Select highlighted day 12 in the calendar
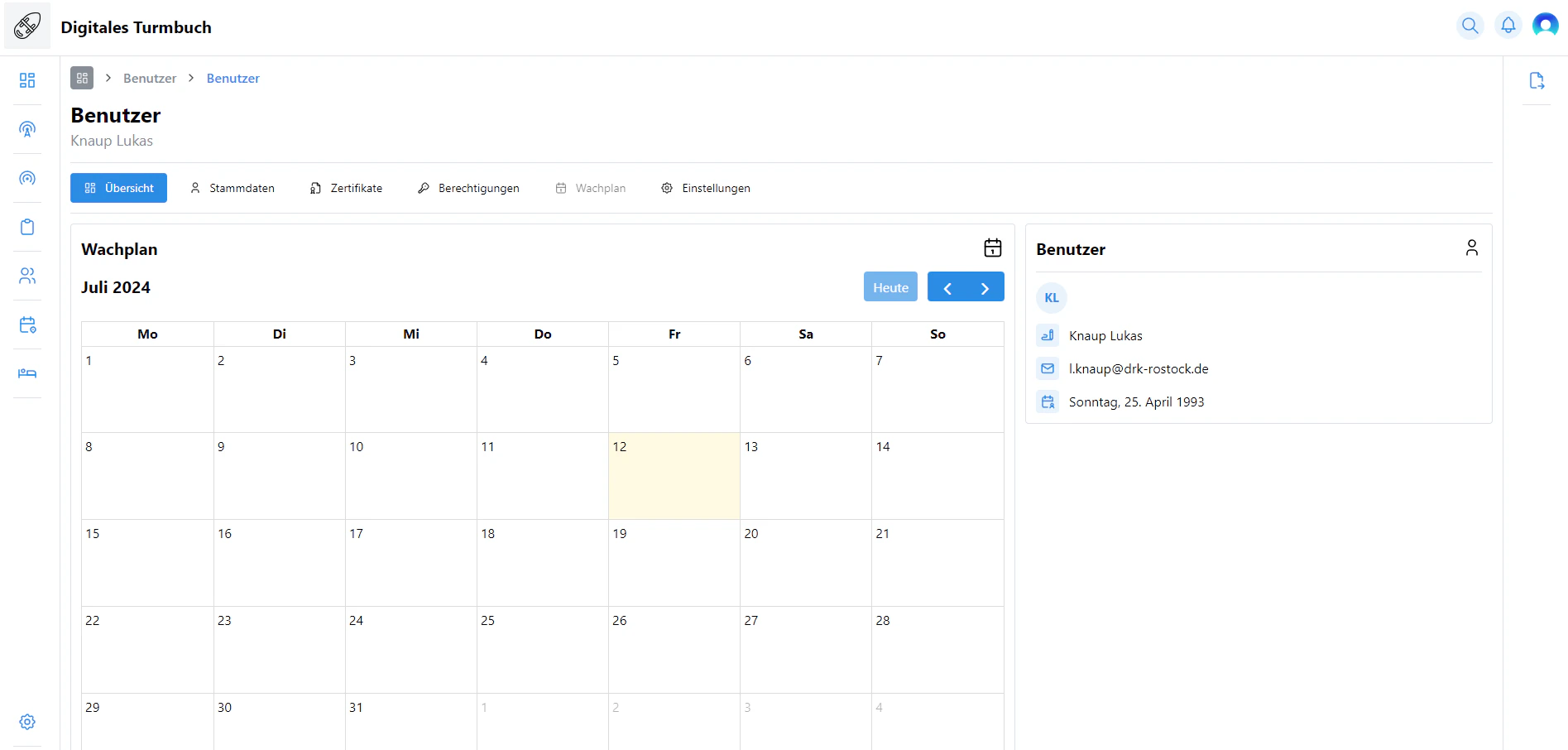 click(674, 476)
